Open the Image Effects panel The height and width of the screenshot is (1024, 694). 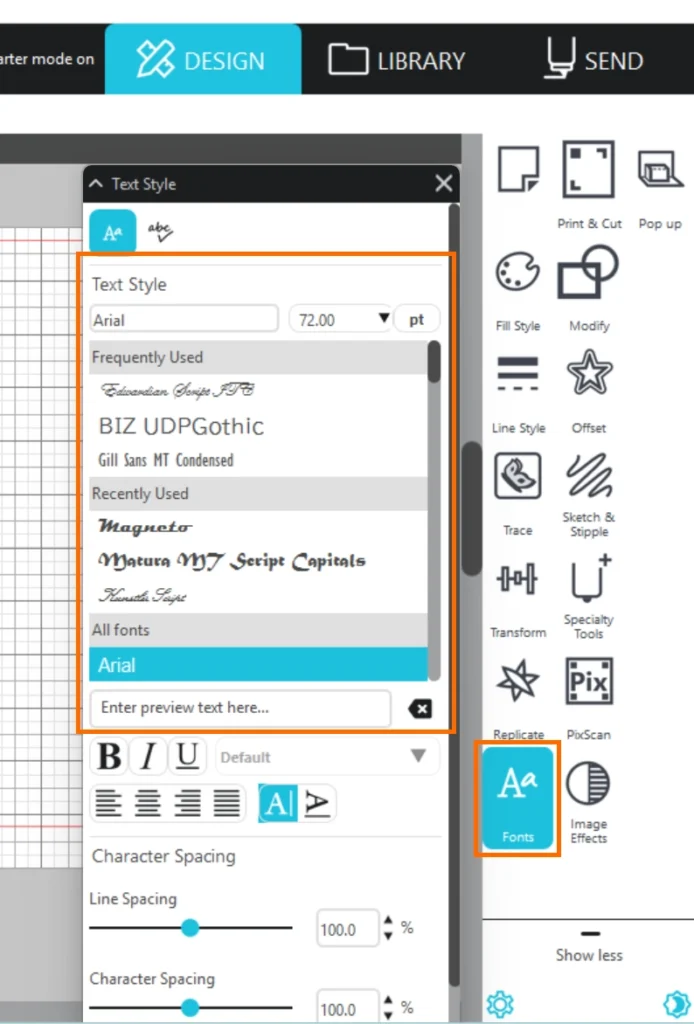[x=589, y=786]
